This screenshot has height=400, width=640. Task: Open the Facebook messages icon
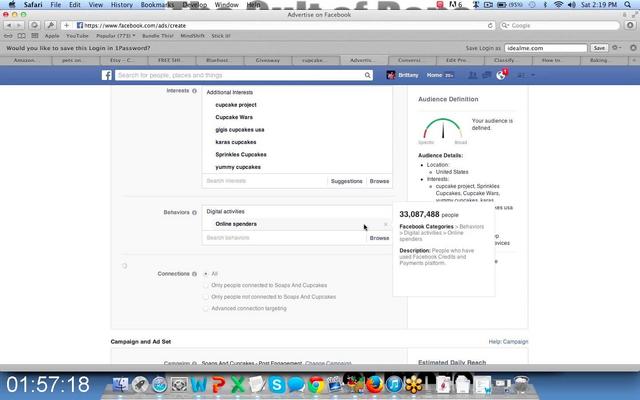point(486,75)
